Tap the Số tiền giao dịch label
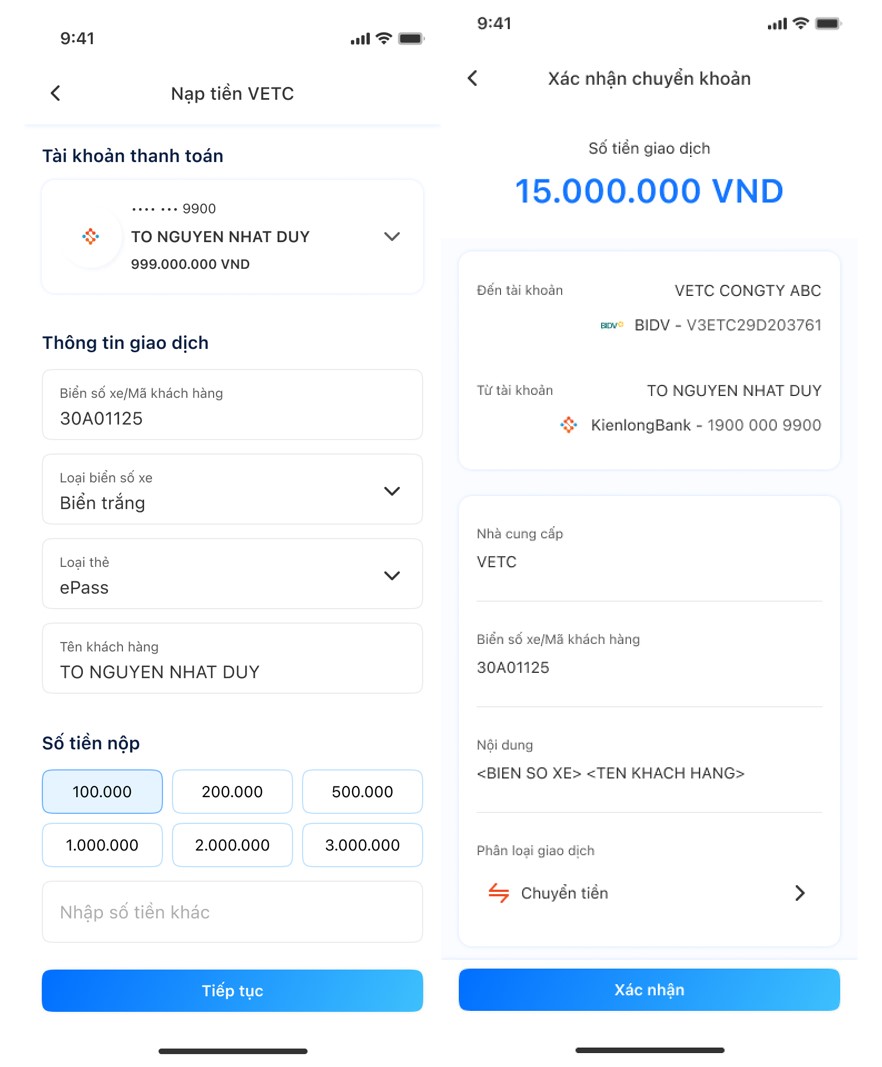This screenshot has height=1067, width=882. (x=649, y=148)
